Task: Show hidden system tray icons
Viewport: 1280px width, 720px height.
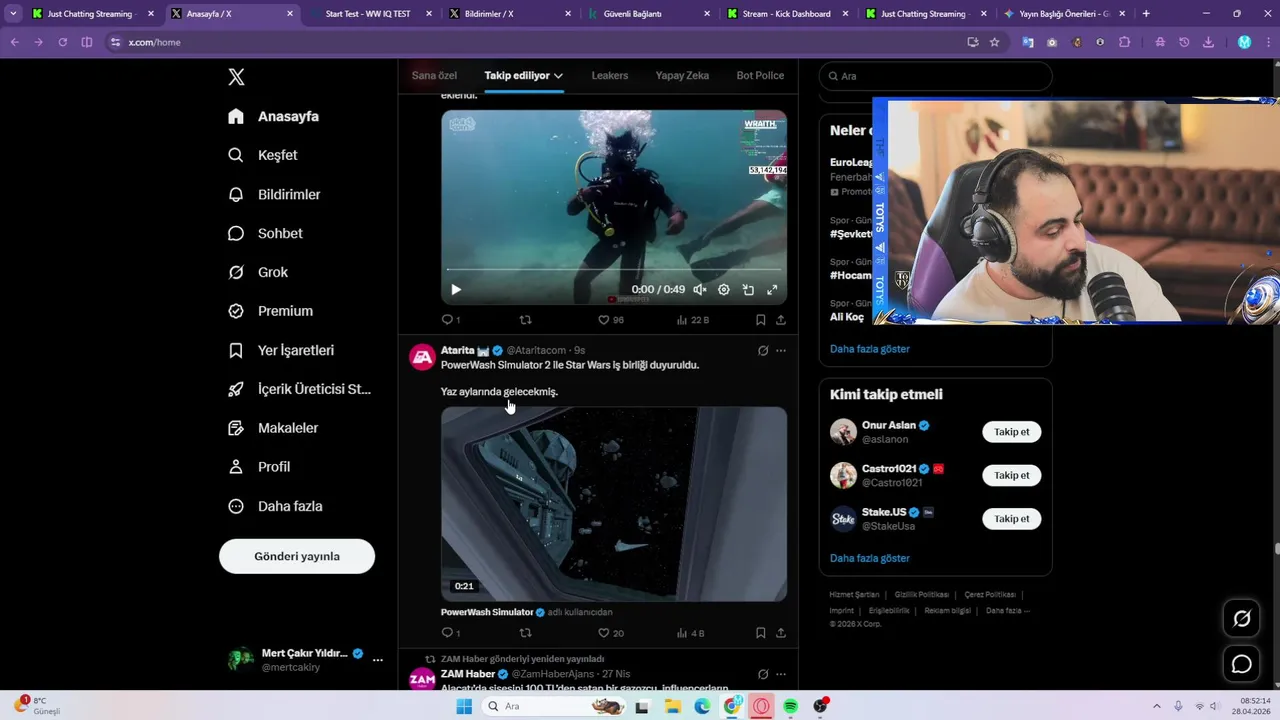Action: click(1157, 706)
